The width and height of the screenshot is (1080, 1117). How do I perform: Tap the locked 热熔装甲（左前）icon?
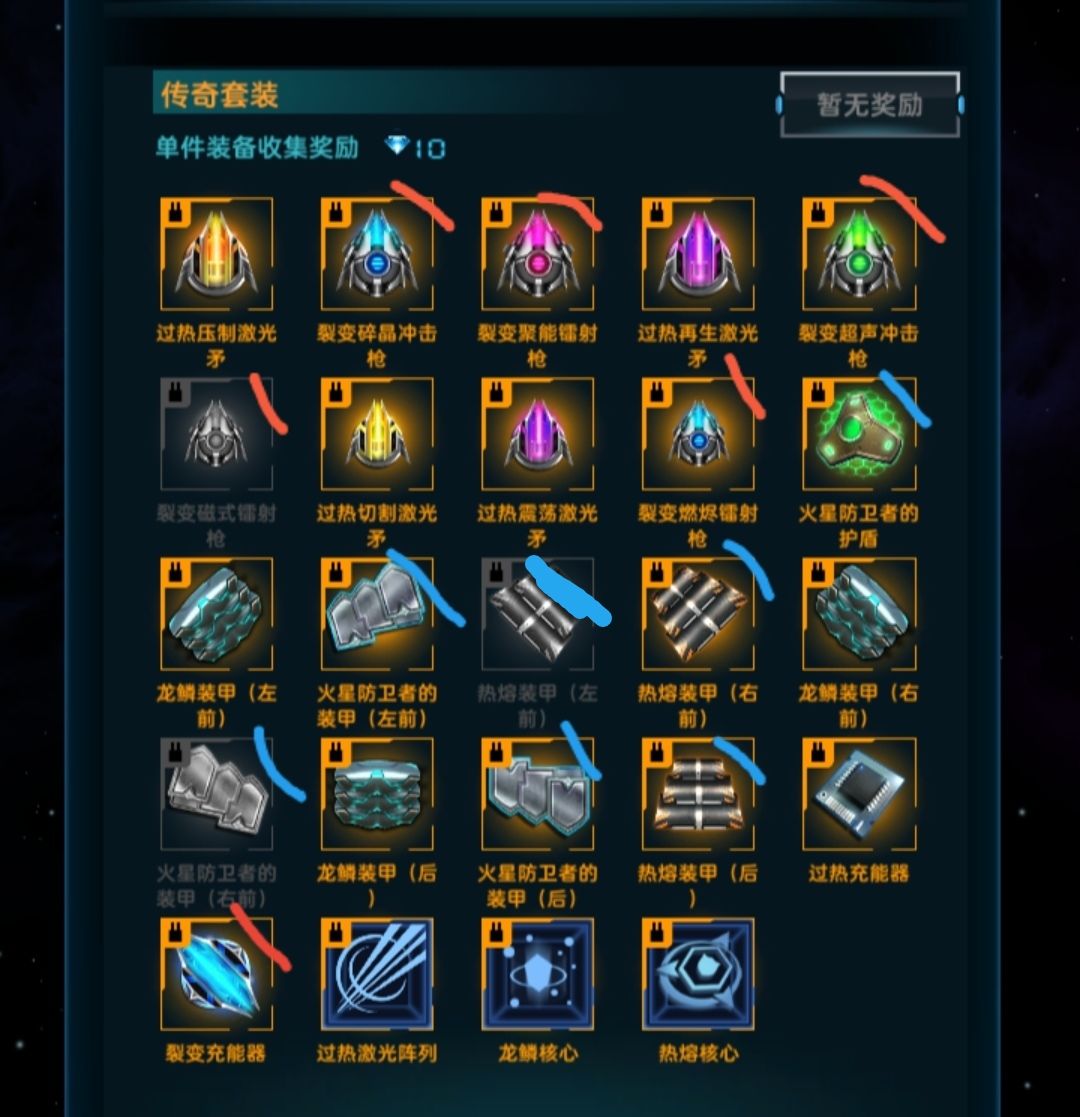tap(538, 614)
